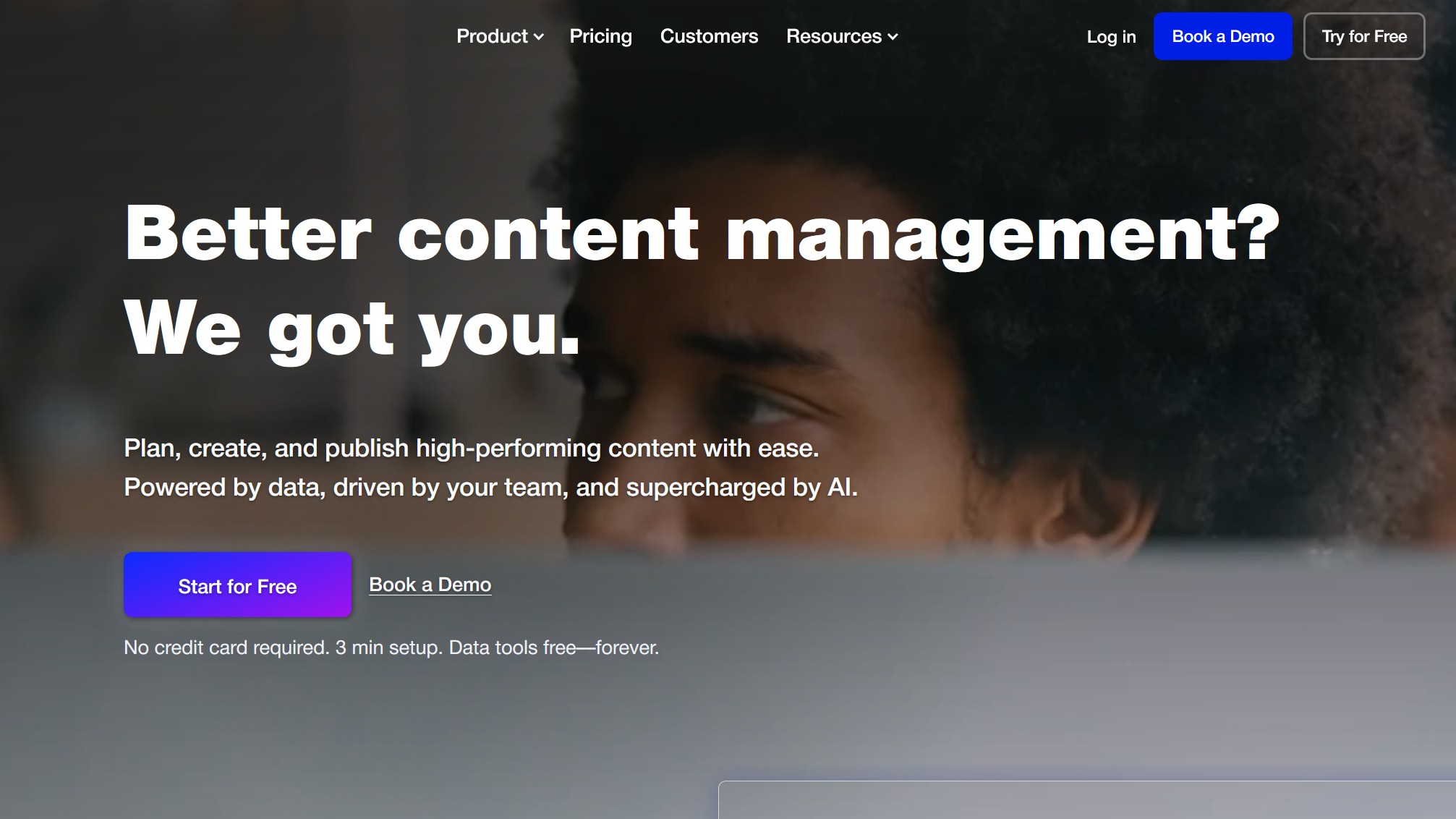Toggle the Resources dropdown chevron

pyautogui.click(x=893, y=36)
